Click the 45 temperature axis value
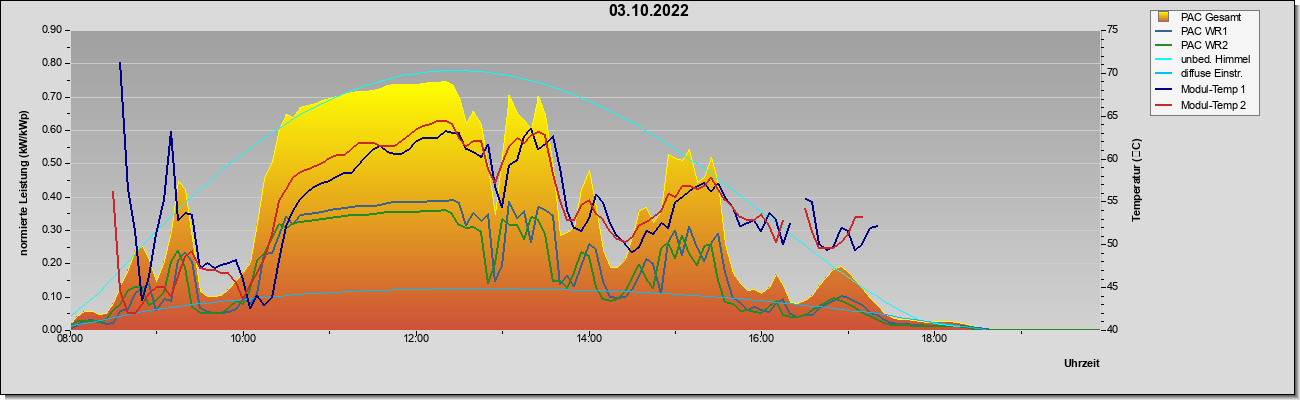The width and height of the screenshot is (1300, 400). [1113, 287]
